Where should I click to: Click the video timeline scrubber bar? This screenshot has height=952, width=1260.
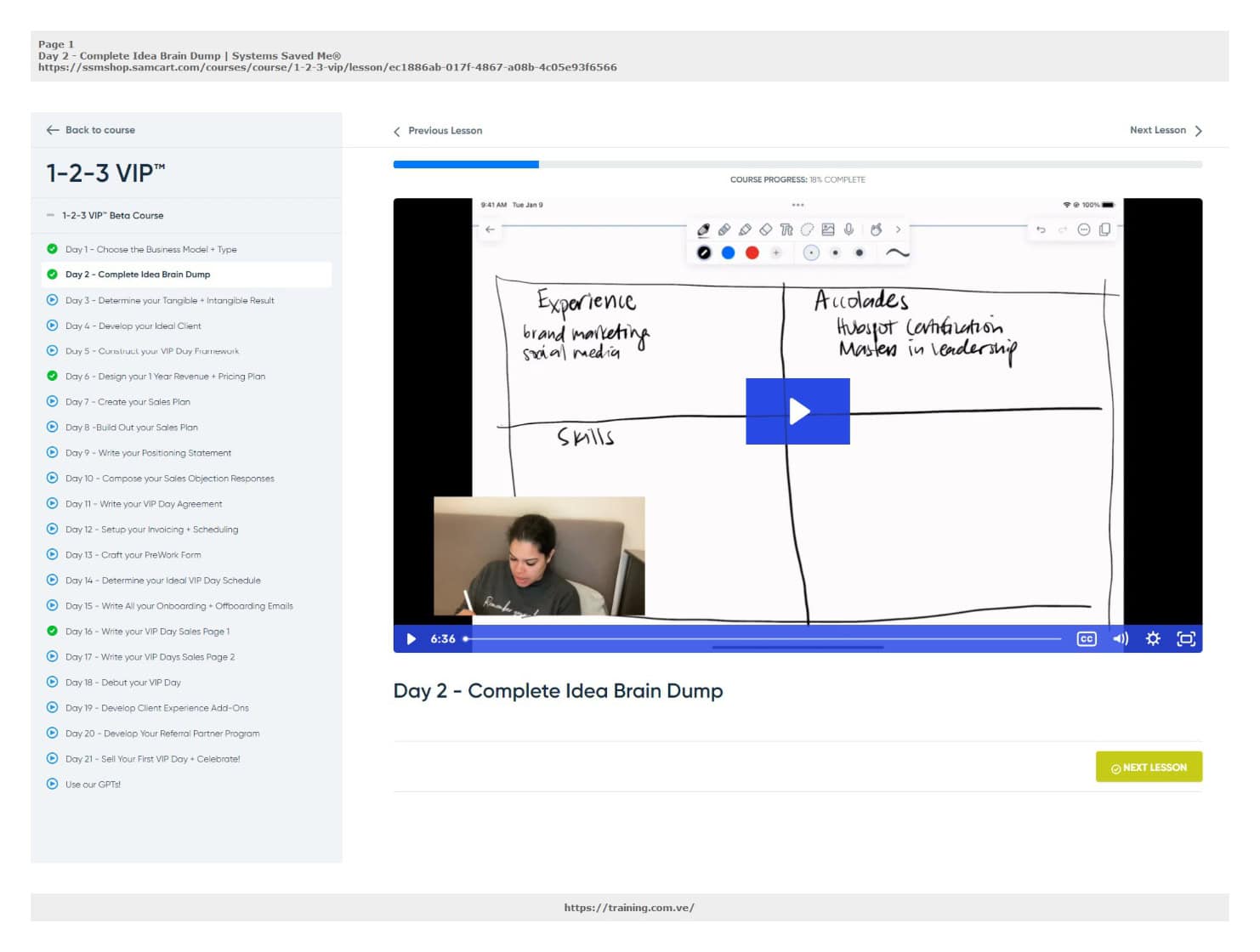(765, 639)
